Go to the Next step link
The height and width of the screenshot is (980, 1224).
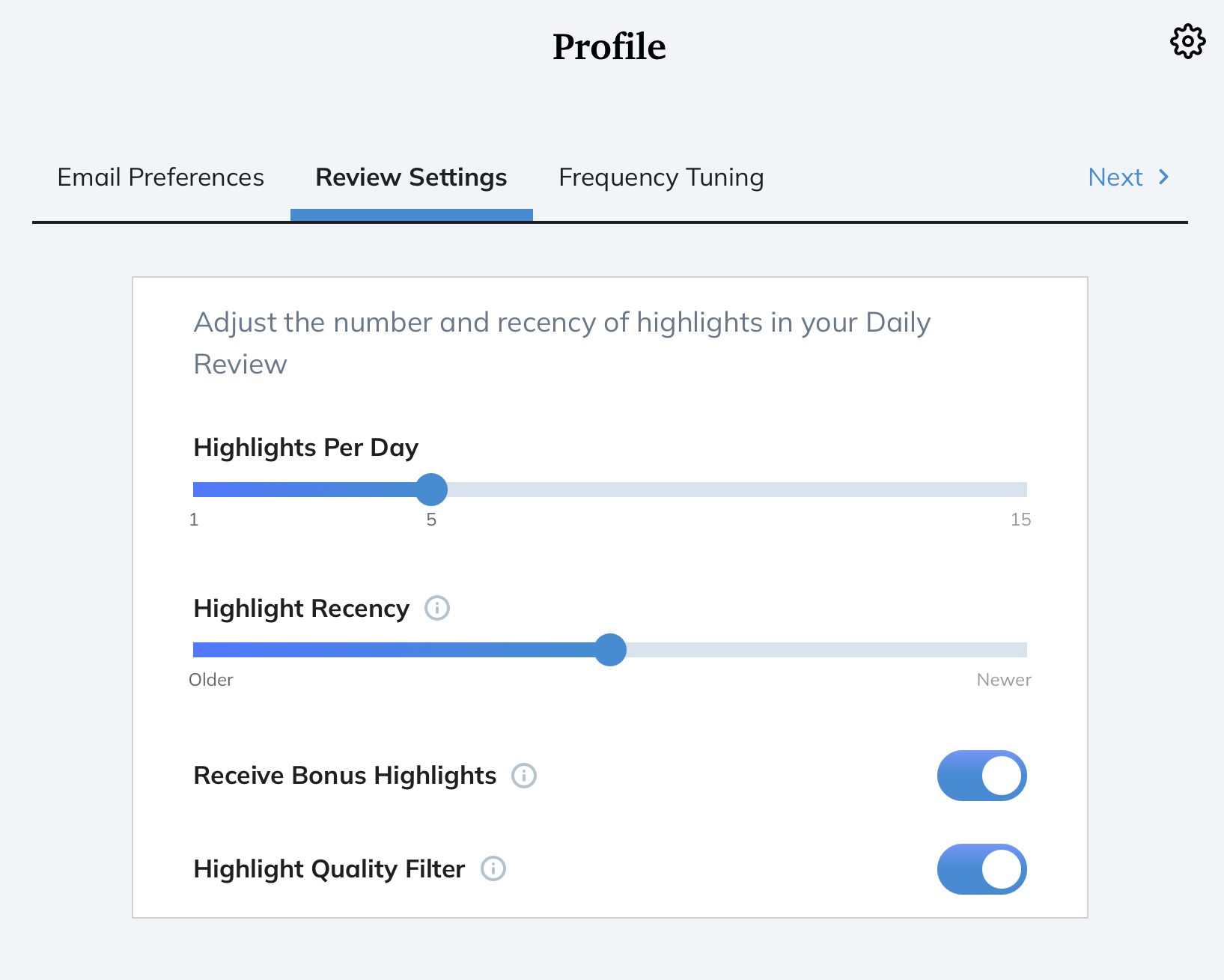click(1129, 177)
